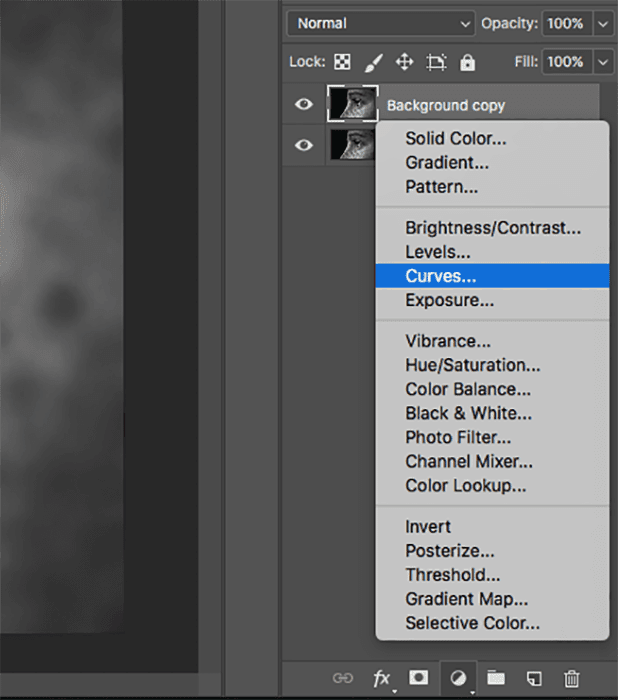Click the lock transparent pixels icon
Screen dimensions: 618x700
pos(342,62)
